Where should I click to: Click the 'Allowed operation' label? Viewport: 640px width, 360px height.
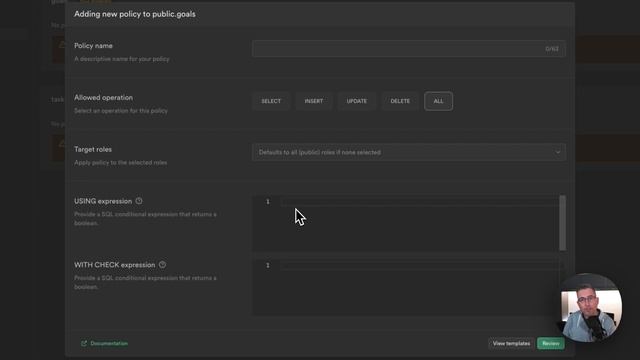pos(103,98)
